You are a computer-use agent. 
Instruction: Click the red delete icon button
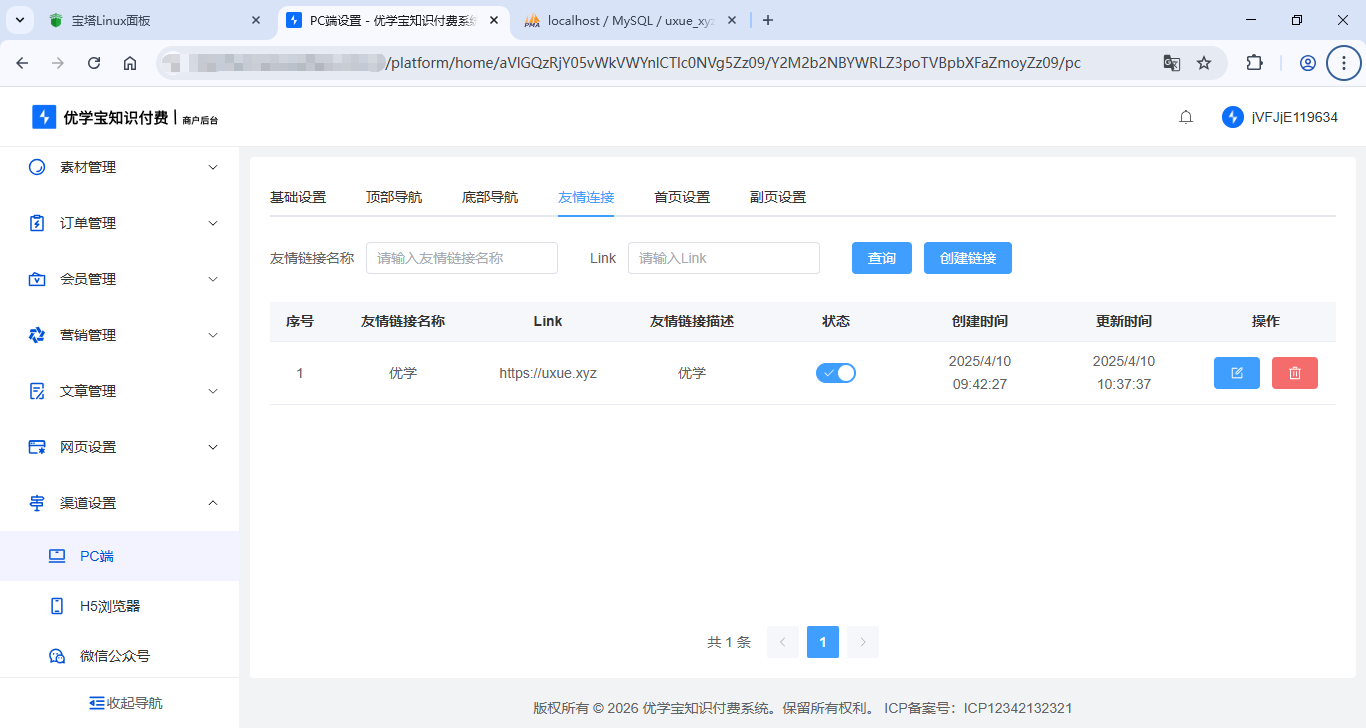tap(1294, 373)
